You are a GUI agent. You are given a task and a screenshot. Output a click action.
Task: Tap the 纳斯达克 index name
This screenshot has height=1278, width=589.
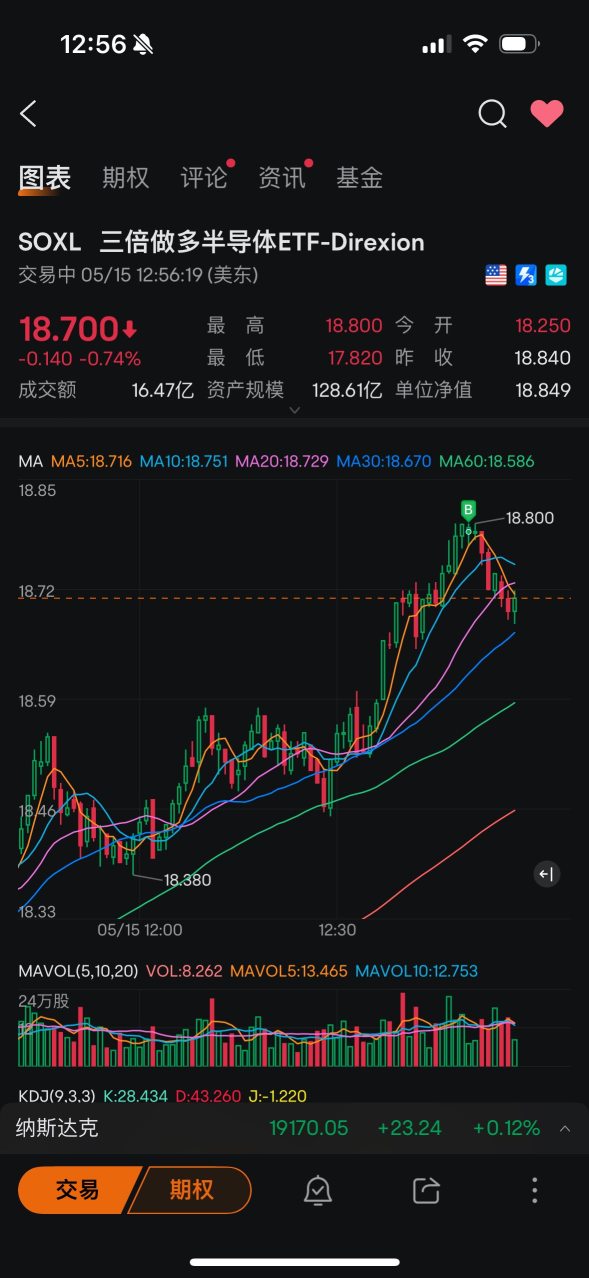click(57, 1128)
